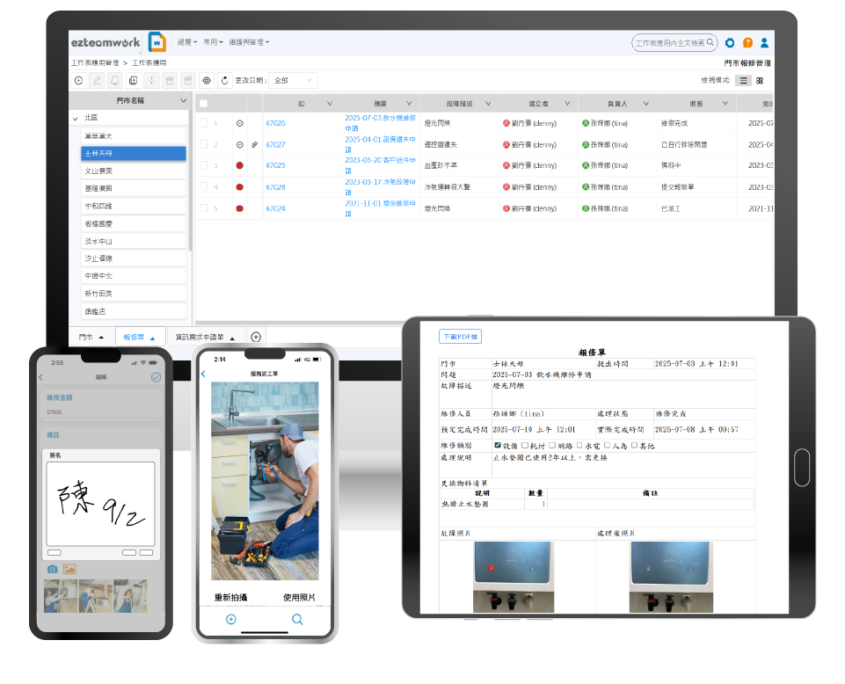This screenshot has height=684, width=845.
Task: Click the fault photo on the tablet
Action: 513,577
